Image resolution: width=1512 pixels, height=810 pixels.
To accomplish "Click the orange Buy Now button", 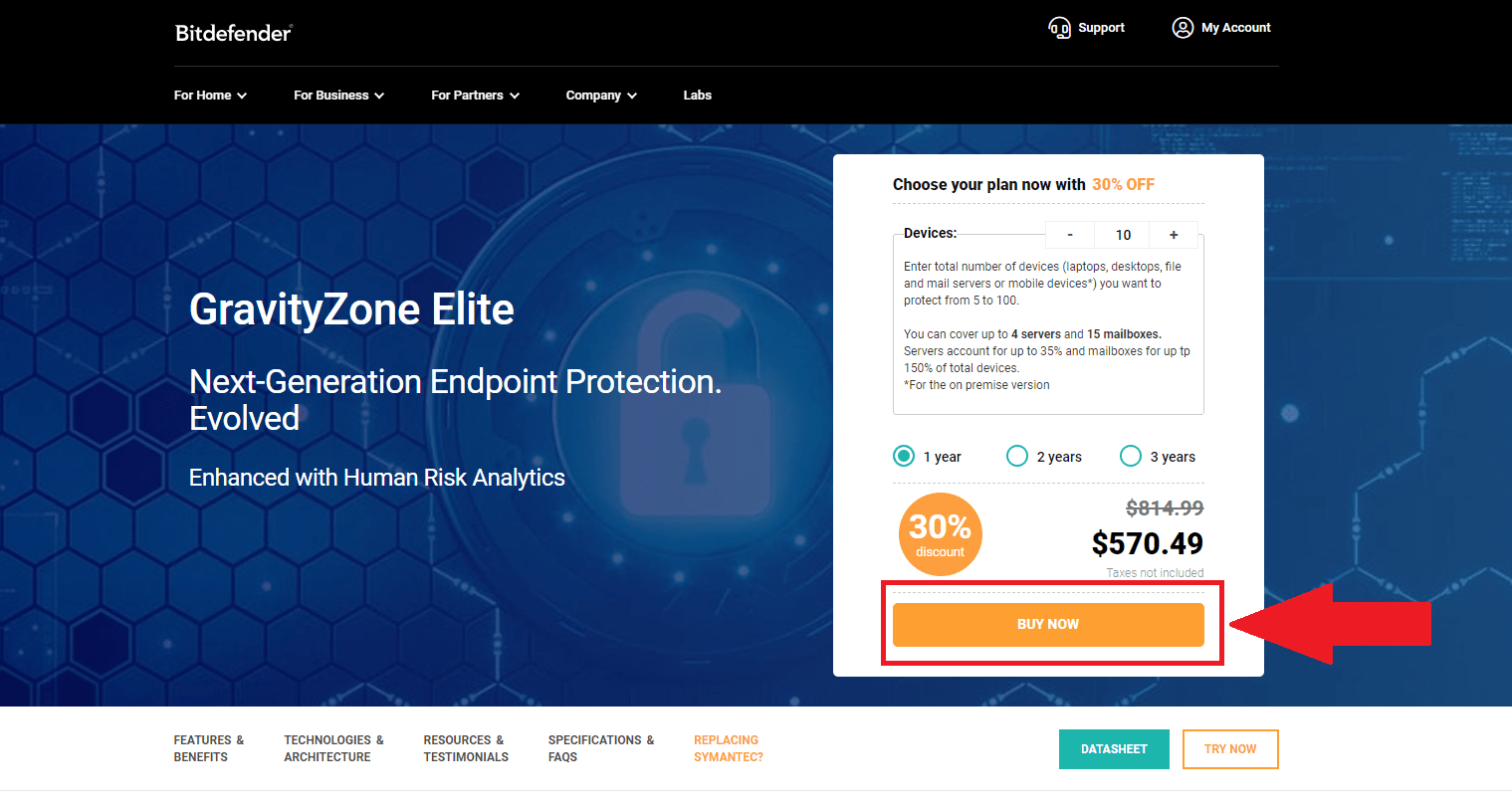I will pyautogui.click(x=1048, y=625).
